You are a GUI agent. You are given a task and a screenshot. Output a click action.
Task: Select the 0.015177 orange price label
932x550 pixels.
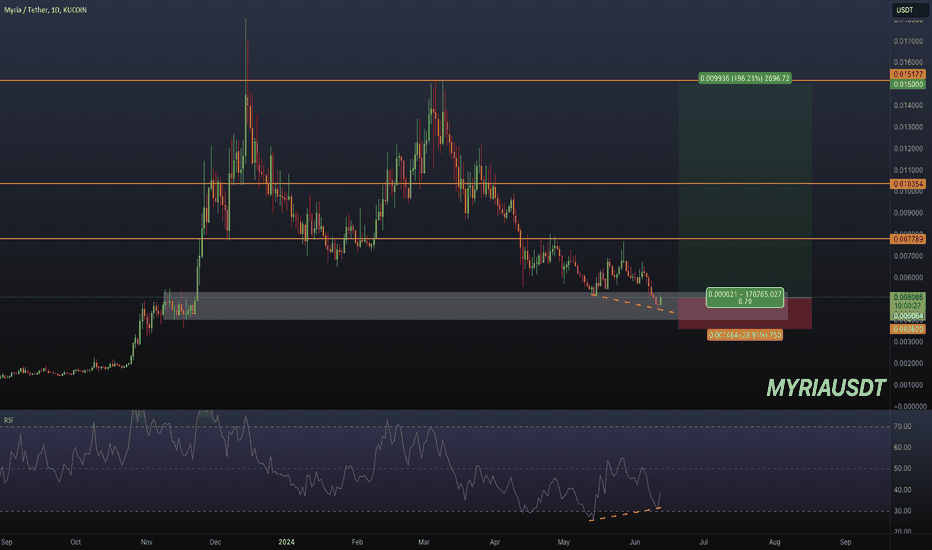(x=908, y=74)
